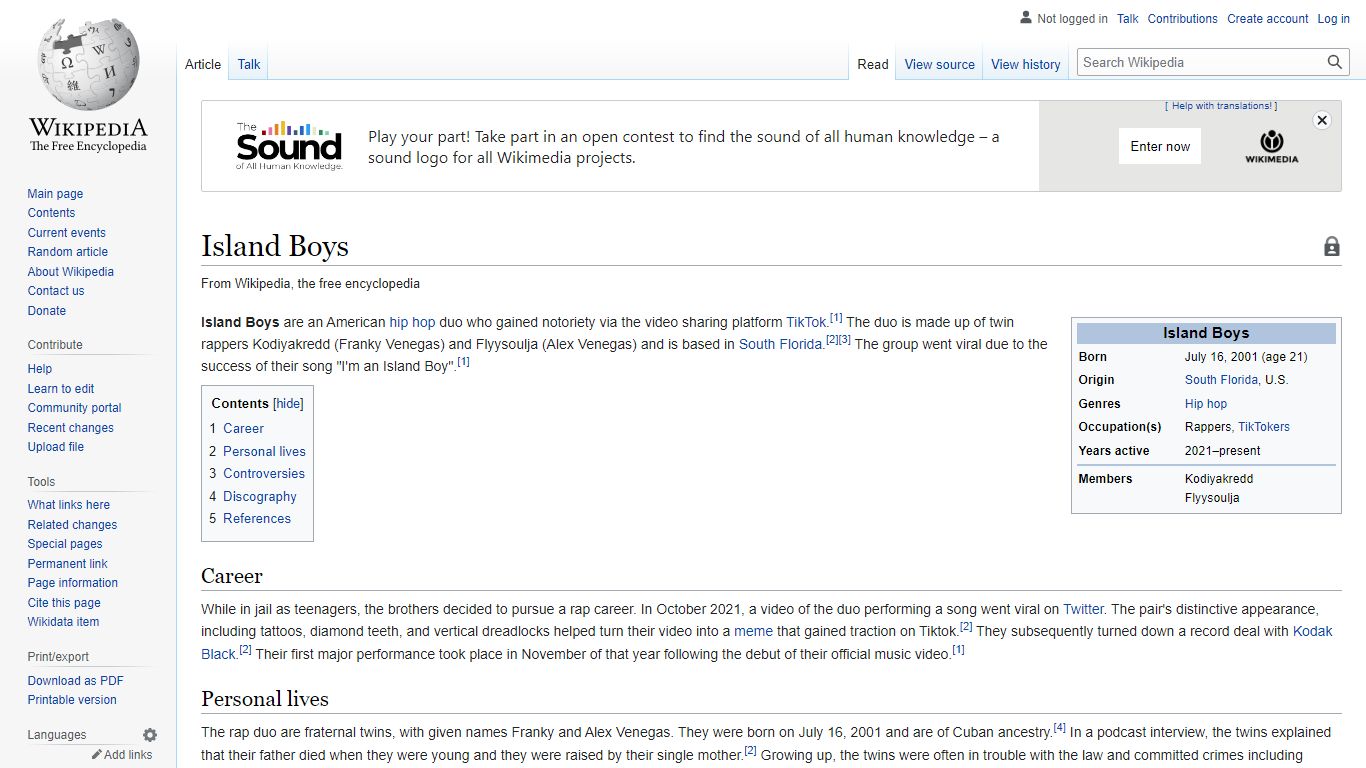The height and width of the screenshot is (768, 1366).
Task: Open Hip hop genre link in infobox
Action: coord(1206,404)
